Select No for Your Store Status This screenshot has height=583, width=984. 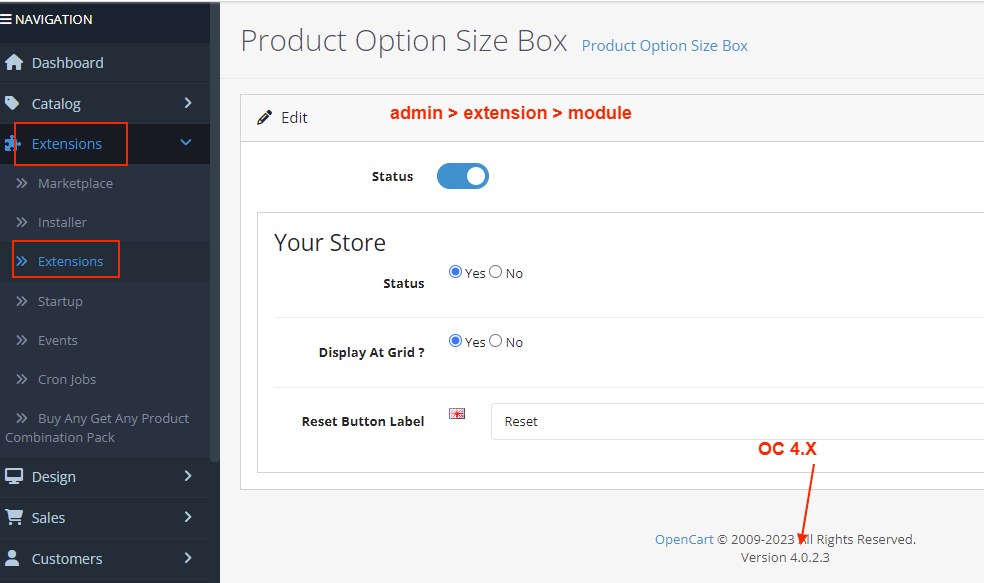point(496,272)
